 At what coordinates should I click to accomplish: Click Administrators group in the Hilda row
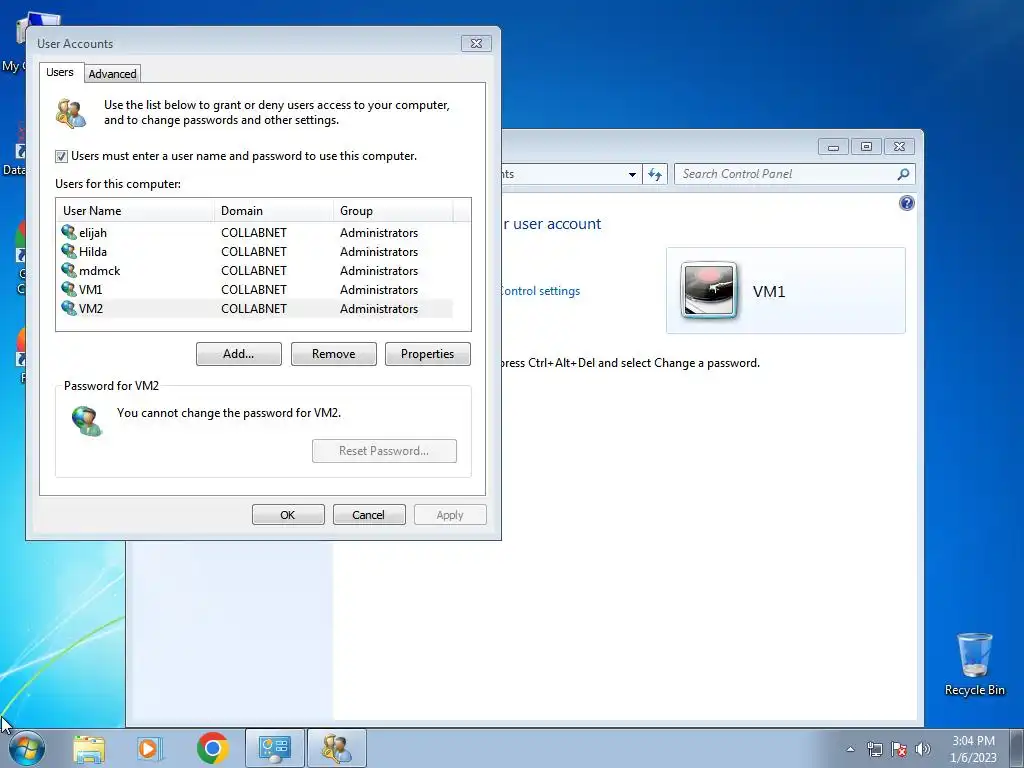click(379, 251)
